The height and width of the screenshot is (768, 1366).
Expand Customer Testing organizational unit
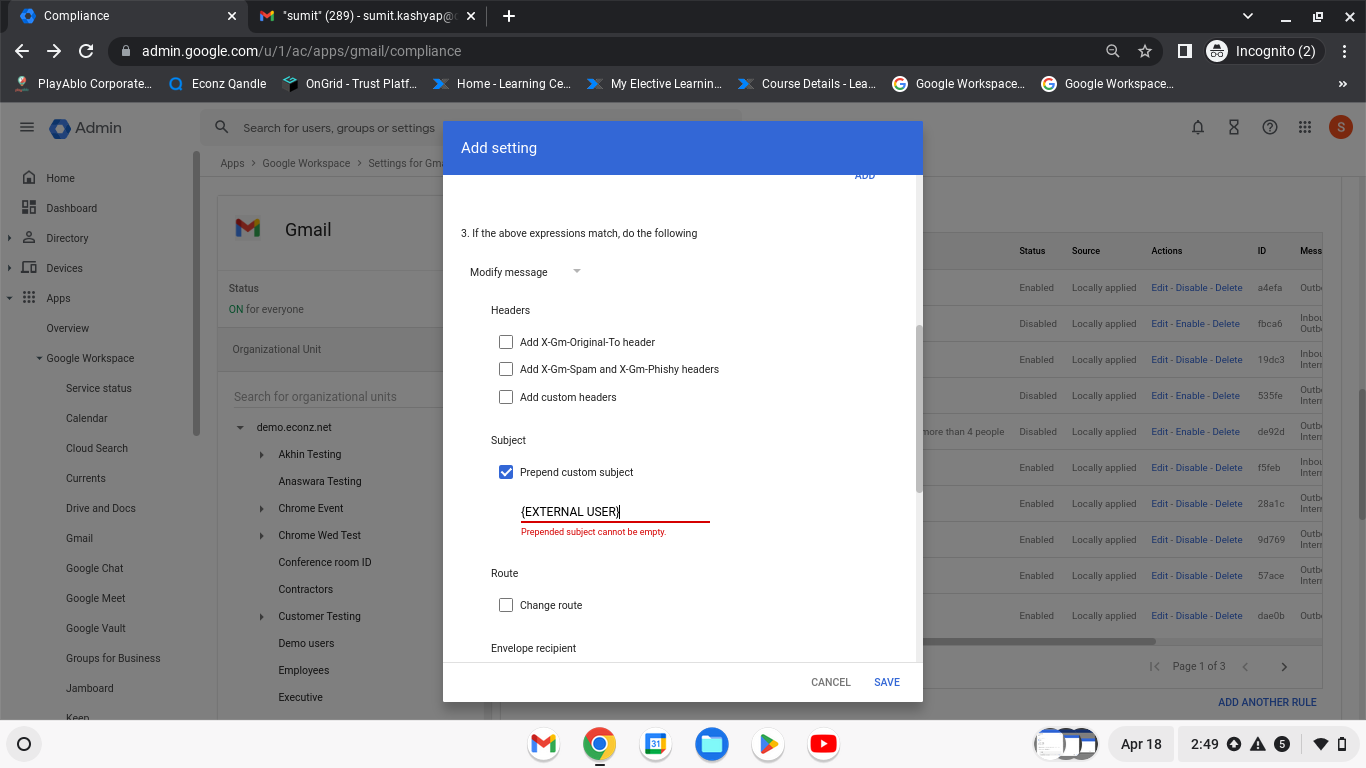click(x=262, y=616)
